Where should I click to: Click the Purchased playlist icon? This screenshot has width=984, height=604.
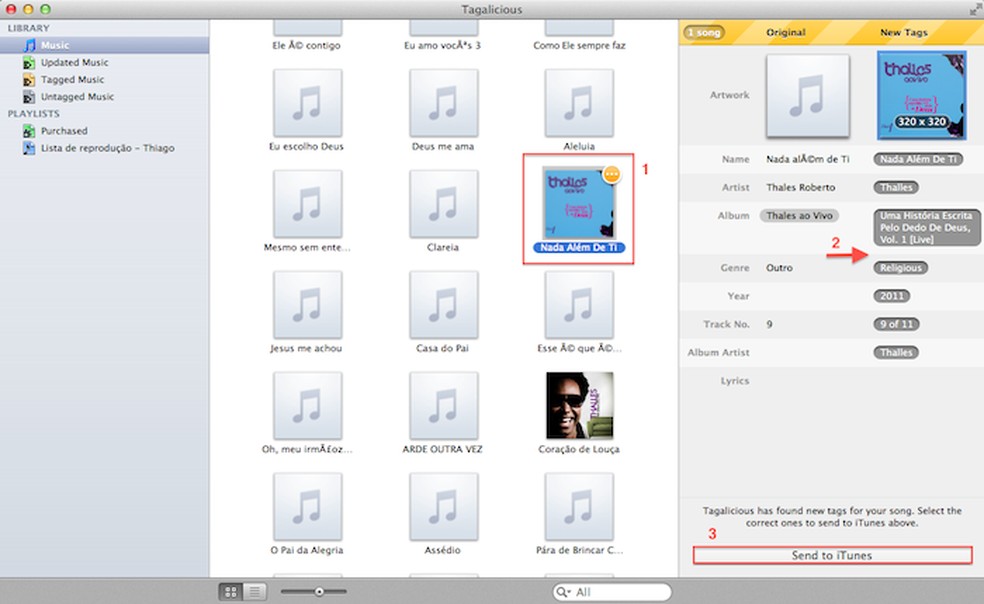29,131
